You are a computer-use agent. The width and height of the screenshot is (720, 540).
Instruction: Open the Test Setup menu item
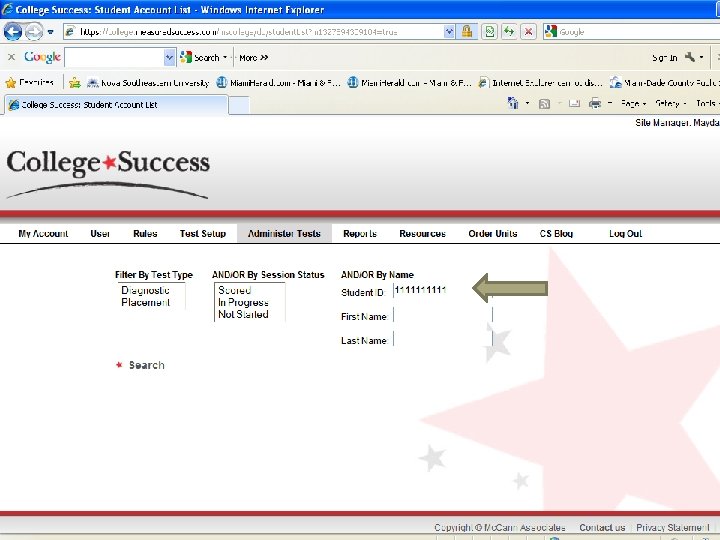[202, 233]
